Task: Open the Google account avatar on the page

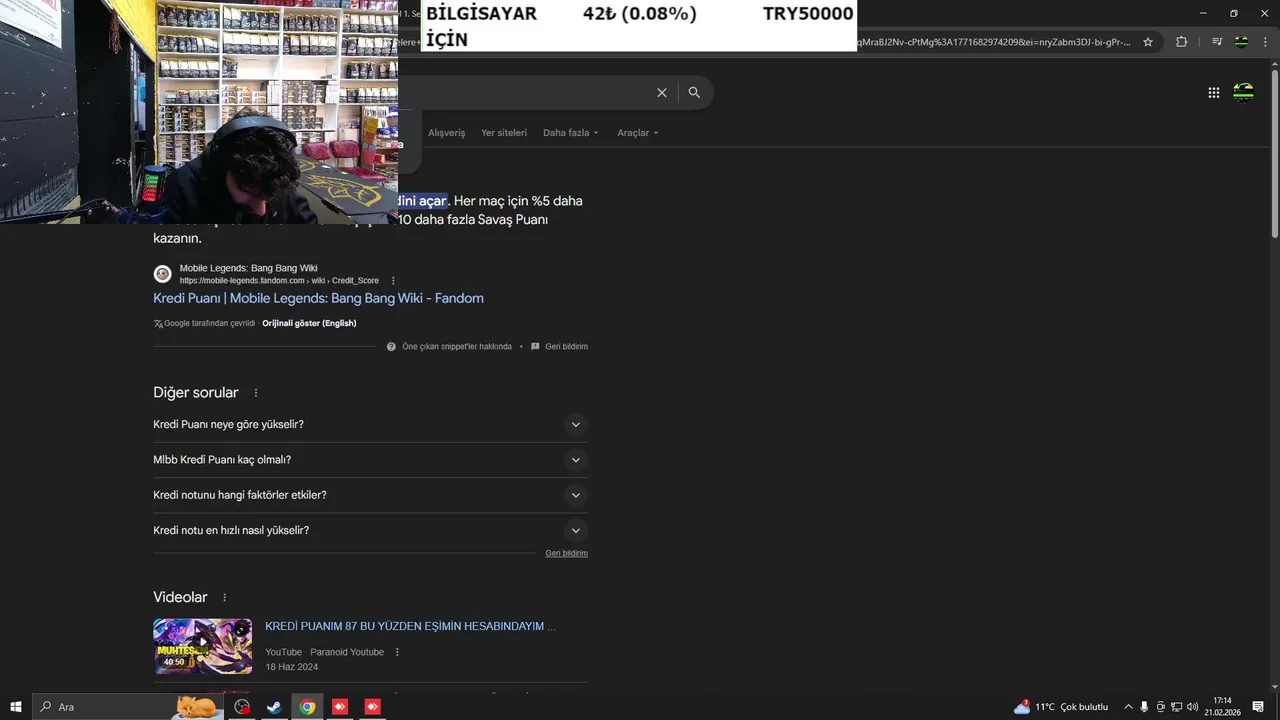Action: [1244, 92]
